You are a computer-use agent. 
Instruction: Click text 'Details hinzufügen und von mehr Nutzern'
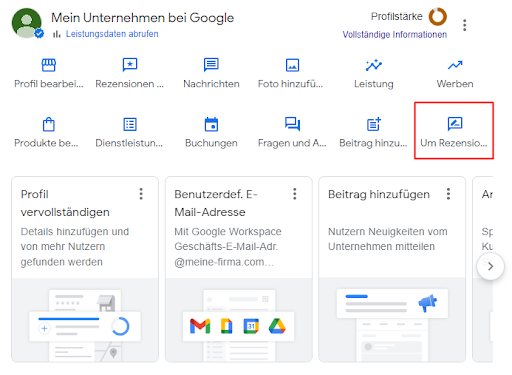tap(75, 239)
